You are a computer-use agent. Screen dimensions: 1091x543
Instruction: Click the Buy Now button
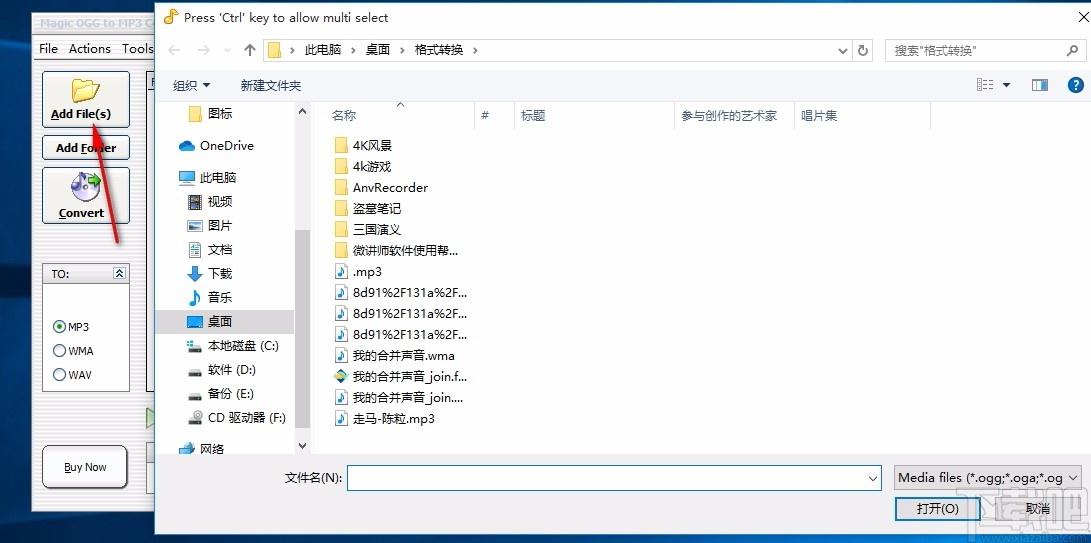[x=85, y=467]
